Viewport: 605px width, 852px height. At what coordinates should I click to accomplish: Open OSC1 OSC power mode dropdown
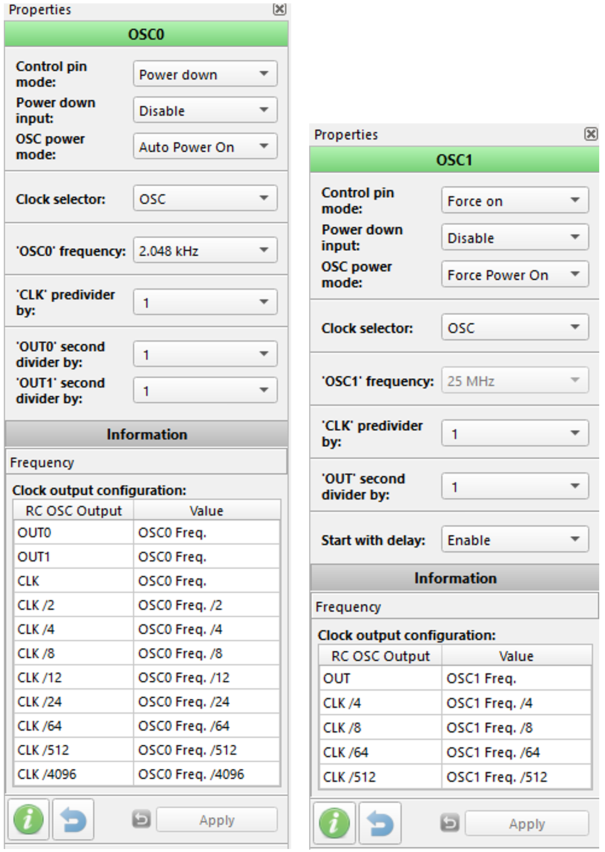(x=514, y=274)
